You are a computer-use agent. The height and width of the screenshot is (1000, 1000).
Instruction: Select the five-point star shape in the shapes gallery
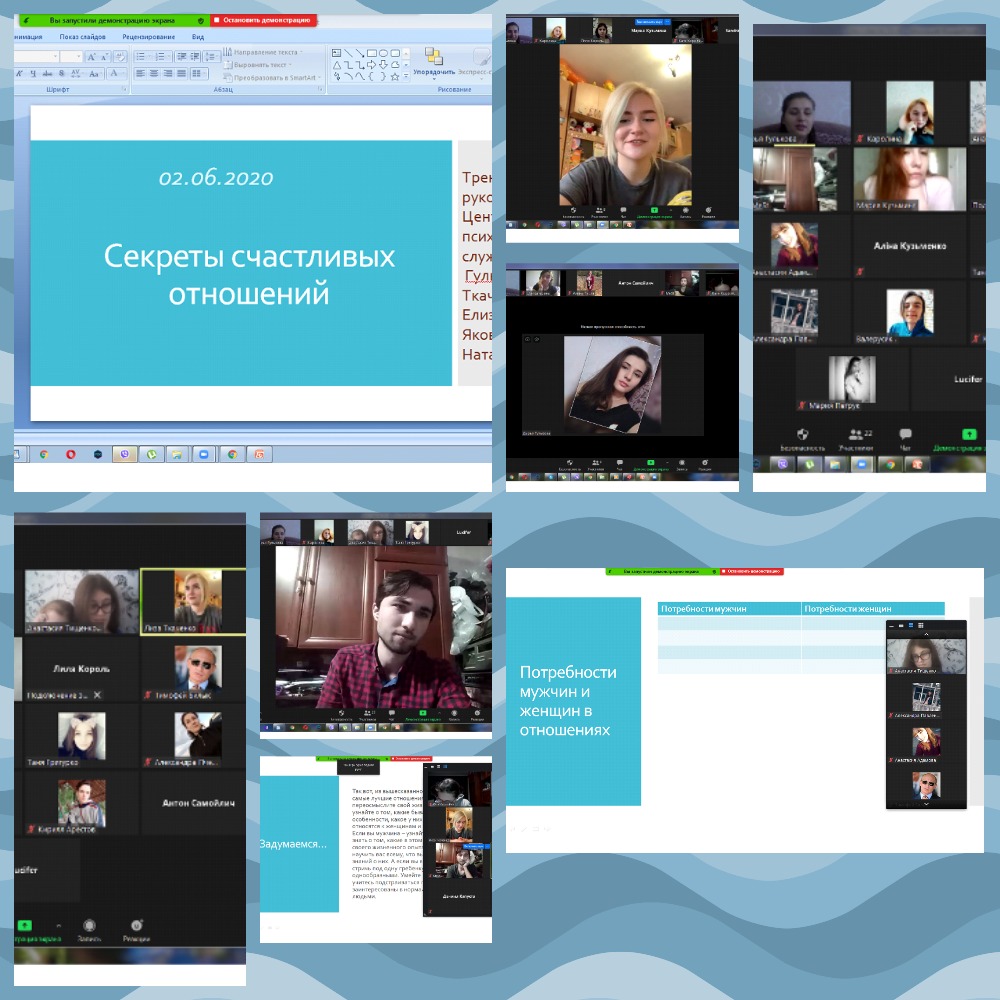[x=396, y=76]
